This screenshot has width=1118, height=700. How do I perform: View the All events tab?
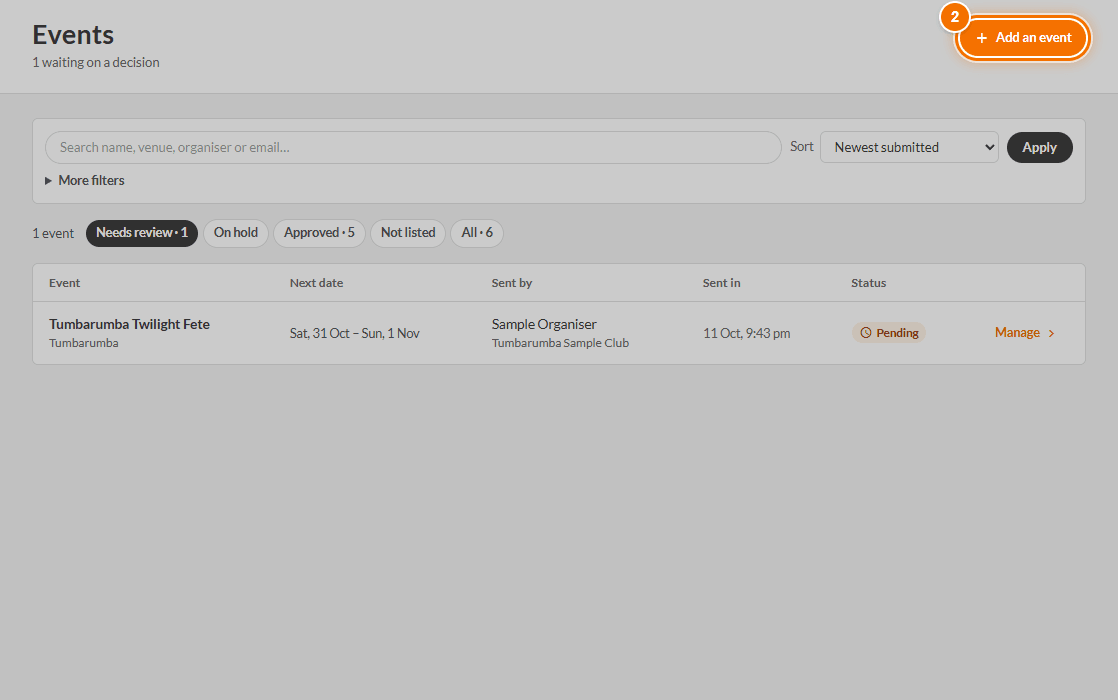477,233
